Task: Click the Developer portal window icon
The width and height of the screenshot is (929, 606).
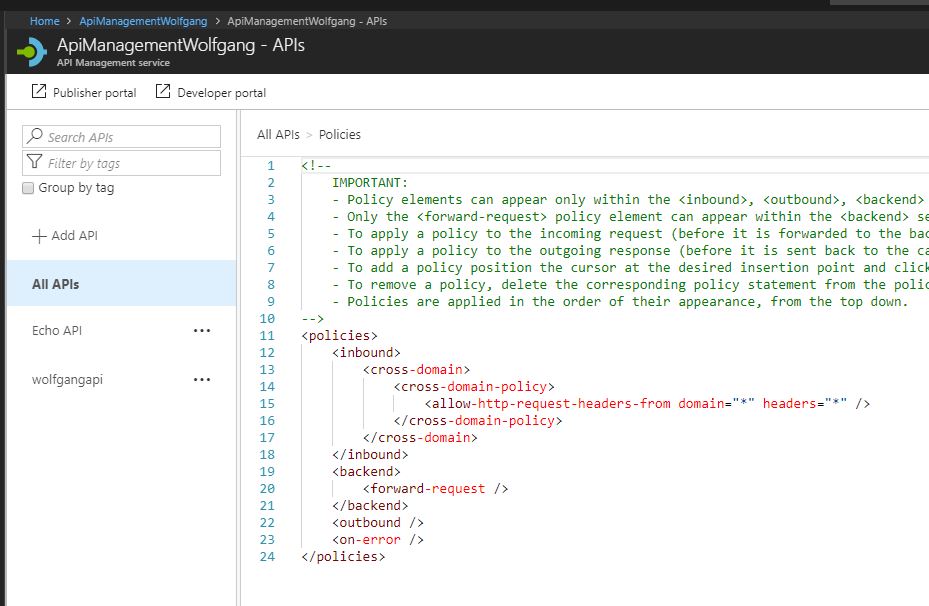Action: click(x=162, y=92)
